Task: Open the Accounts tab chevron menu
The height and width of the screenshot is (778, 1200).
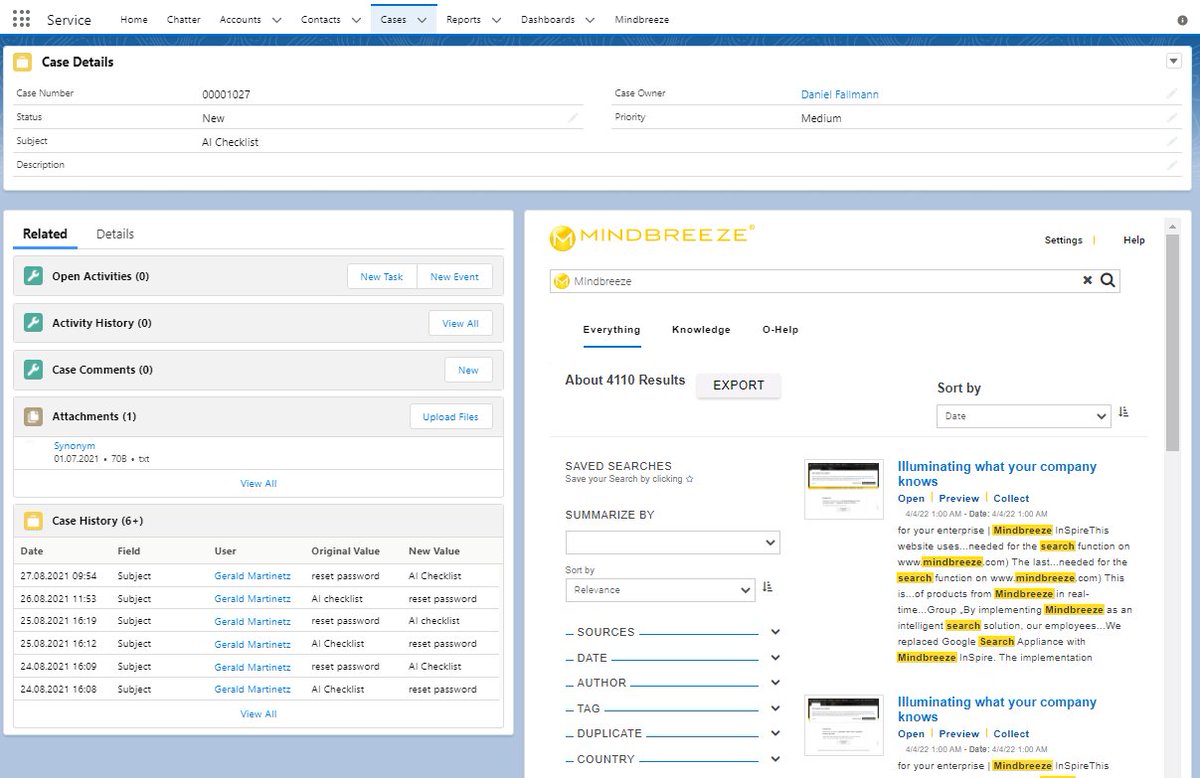Action: click(x=276, y=20)
